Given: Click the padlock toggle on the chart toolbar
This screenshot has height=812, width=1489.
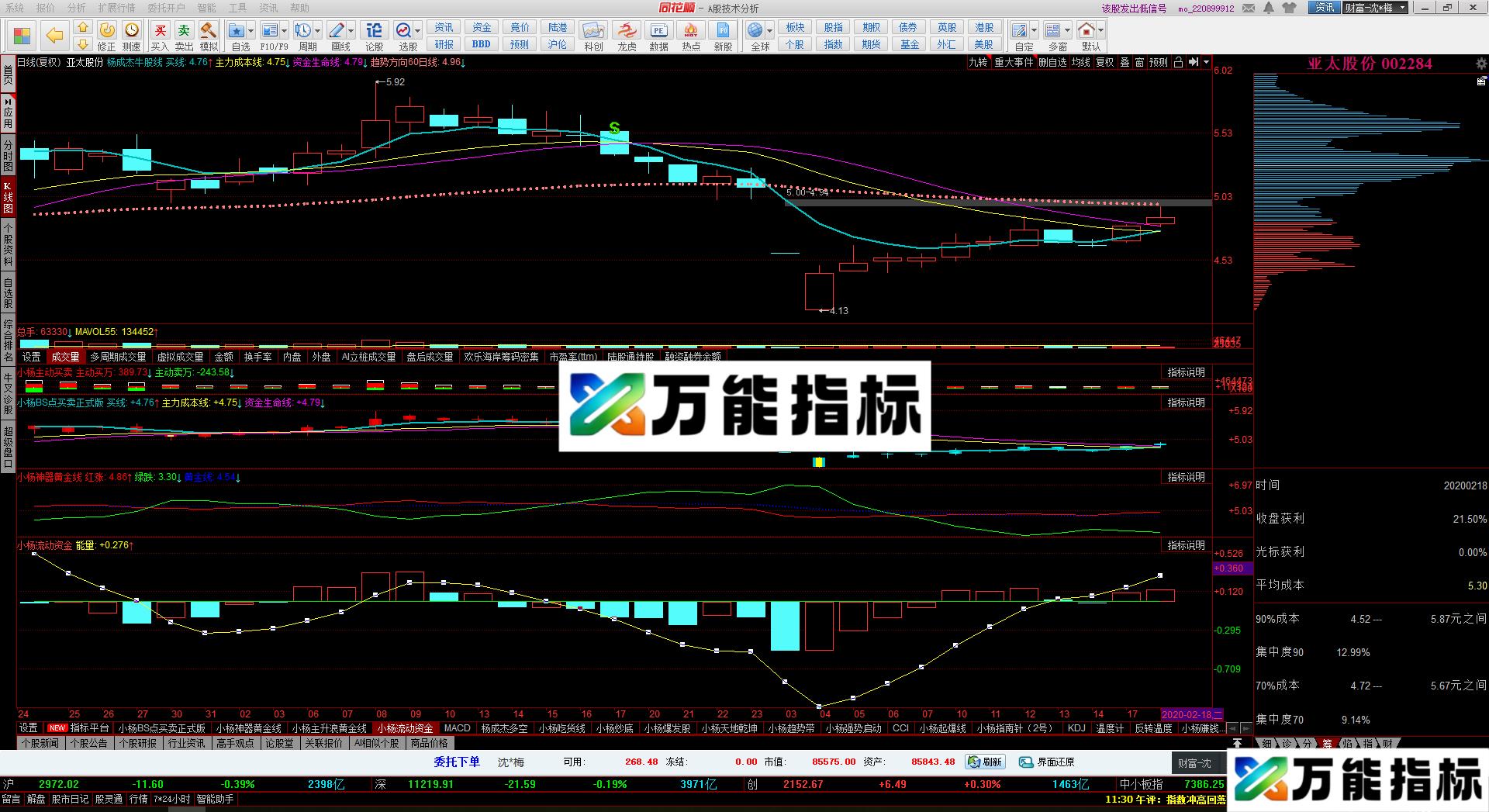Looking at the screenshot, I should 1176,63.
